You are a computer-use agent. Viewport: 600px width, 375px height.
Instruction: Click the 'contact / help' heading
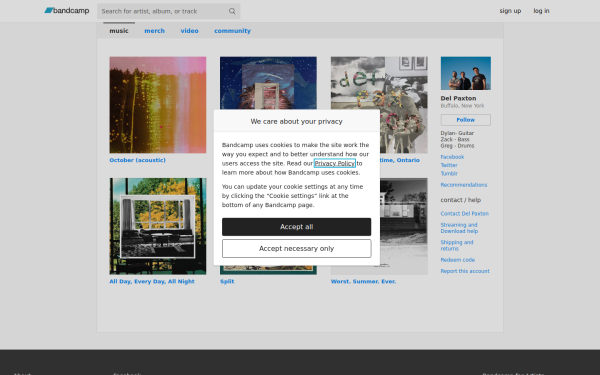tap(461, 200)
